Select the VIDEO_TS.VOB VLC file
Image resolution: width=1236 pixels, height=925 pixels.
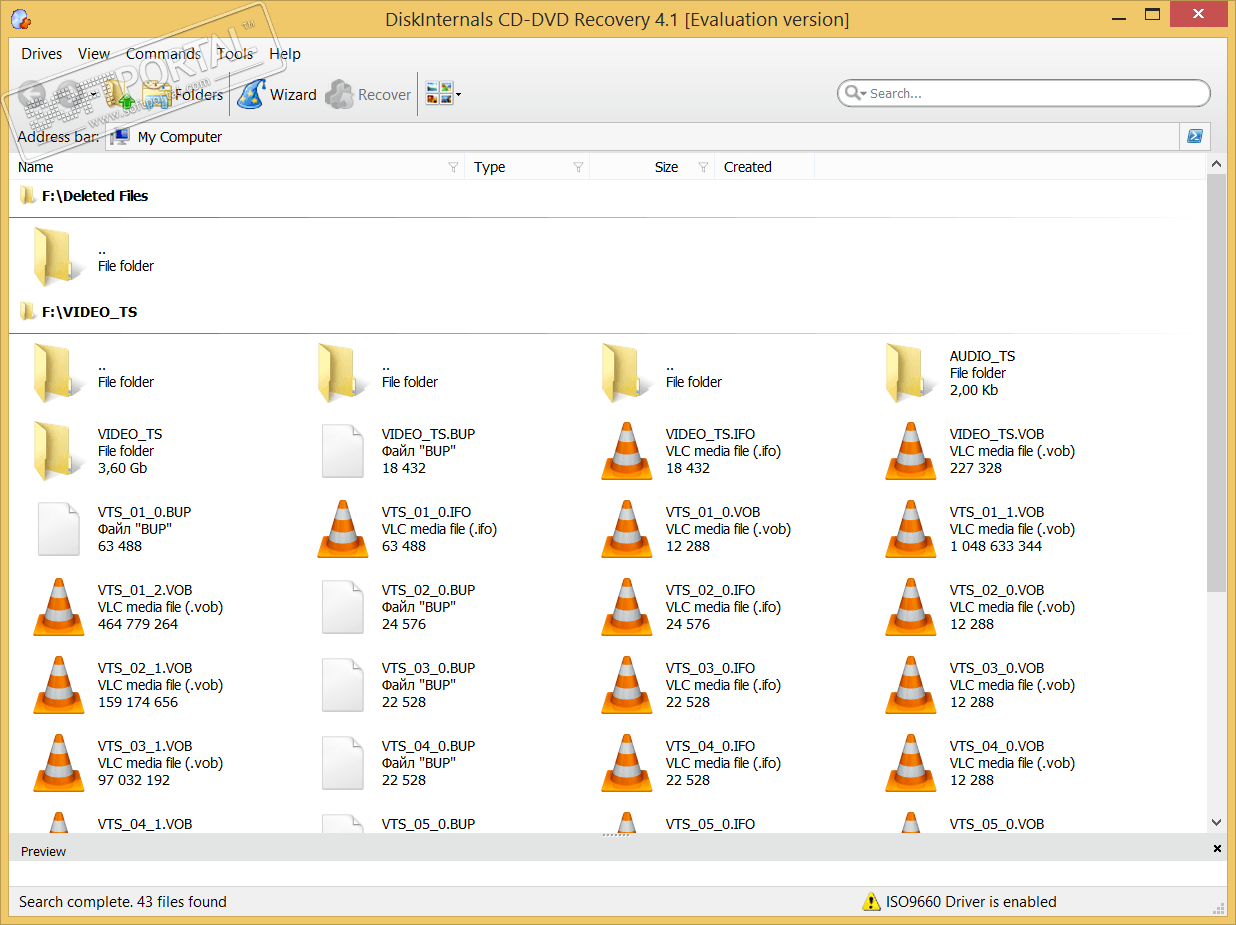(978, 451)
